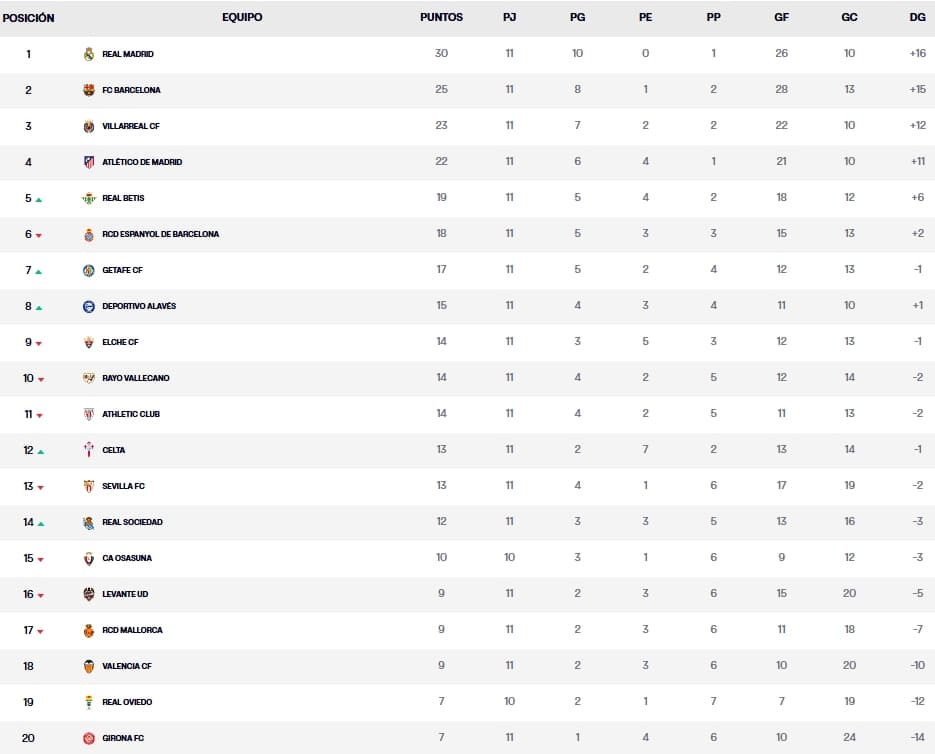Viewport: 935px width, 754px height.
Task: Open the RCD Espanyol de Barcelona link
Action: (x=160, y=234)
